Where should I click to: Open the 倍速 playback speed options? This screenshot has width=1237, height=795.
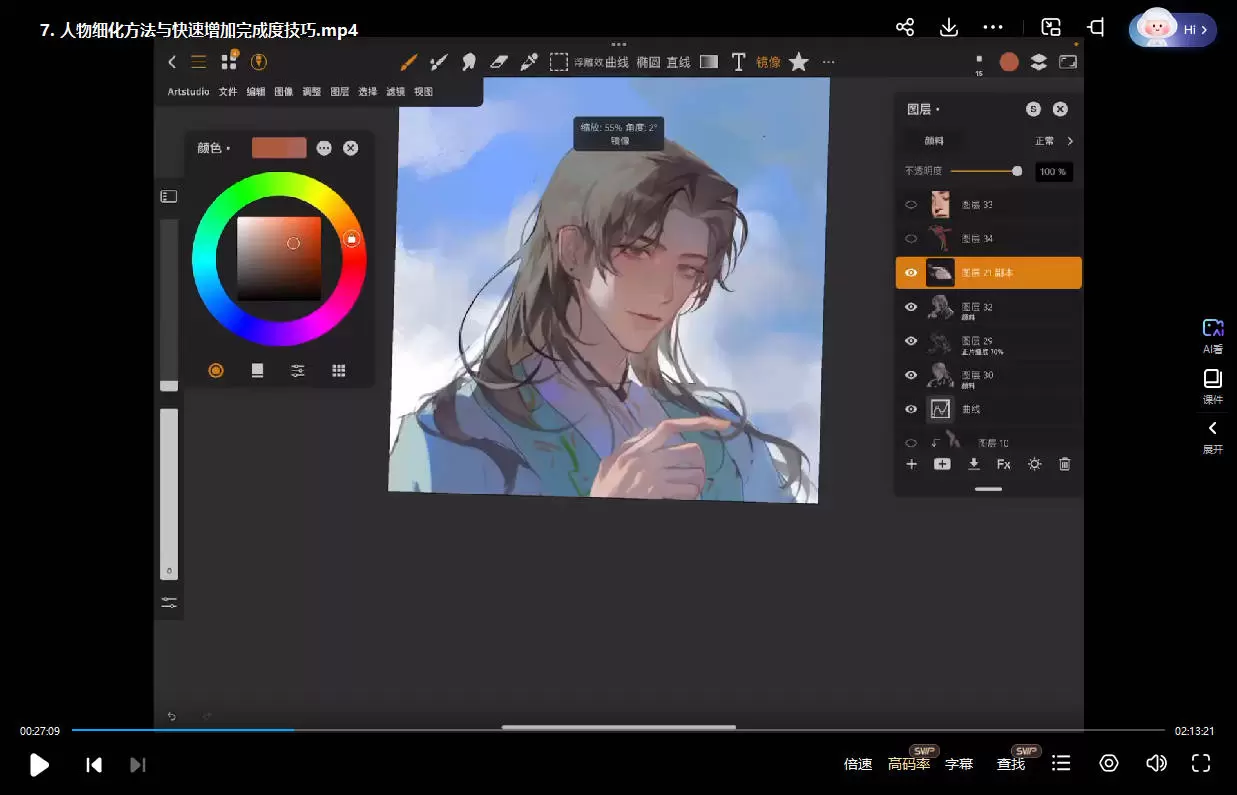858,764
